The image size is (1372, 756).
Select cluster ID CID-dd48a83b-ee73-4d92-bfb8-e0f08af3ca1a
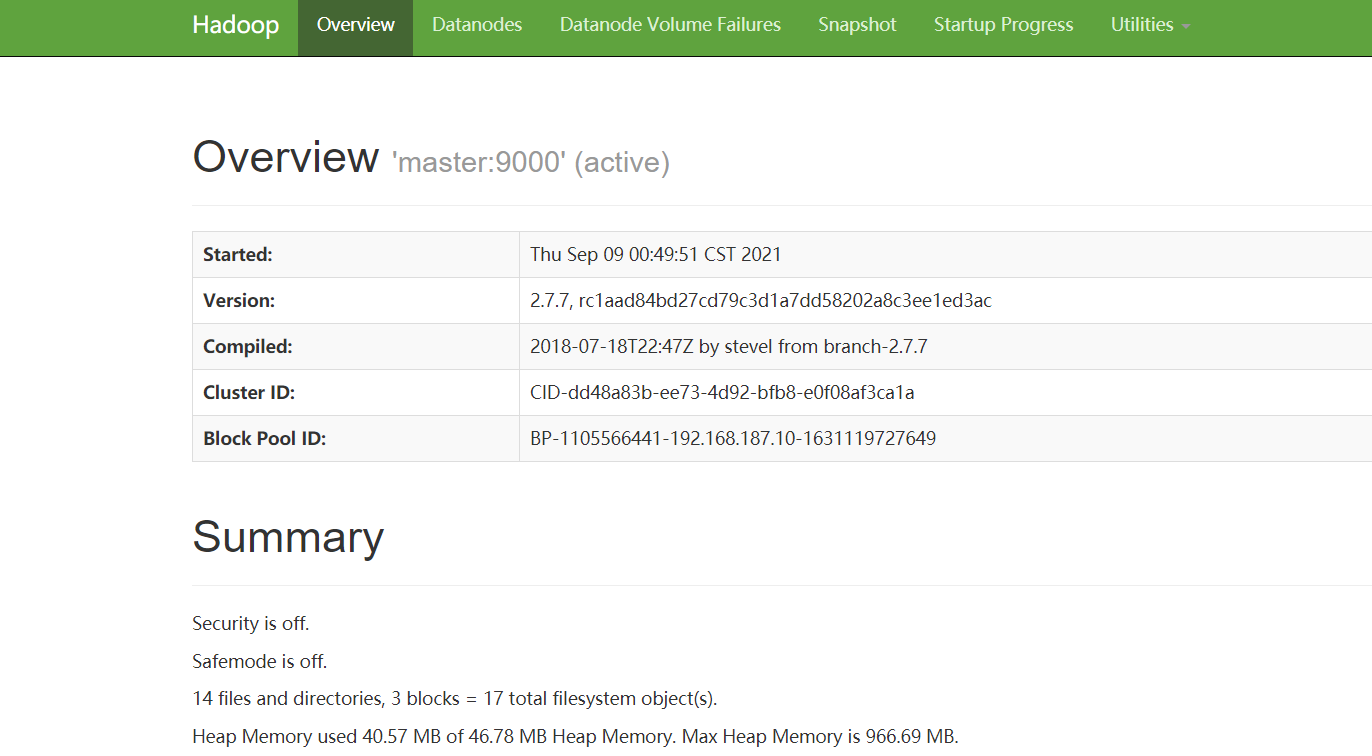tap(722, 393)
